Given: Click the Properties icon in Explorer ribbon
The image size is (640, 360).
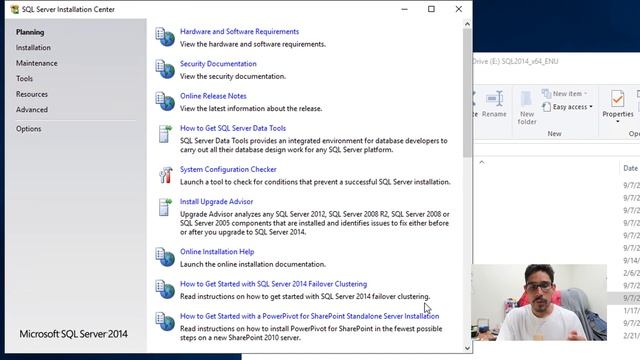Looking at the screenshot, I should tap(618, 99).
